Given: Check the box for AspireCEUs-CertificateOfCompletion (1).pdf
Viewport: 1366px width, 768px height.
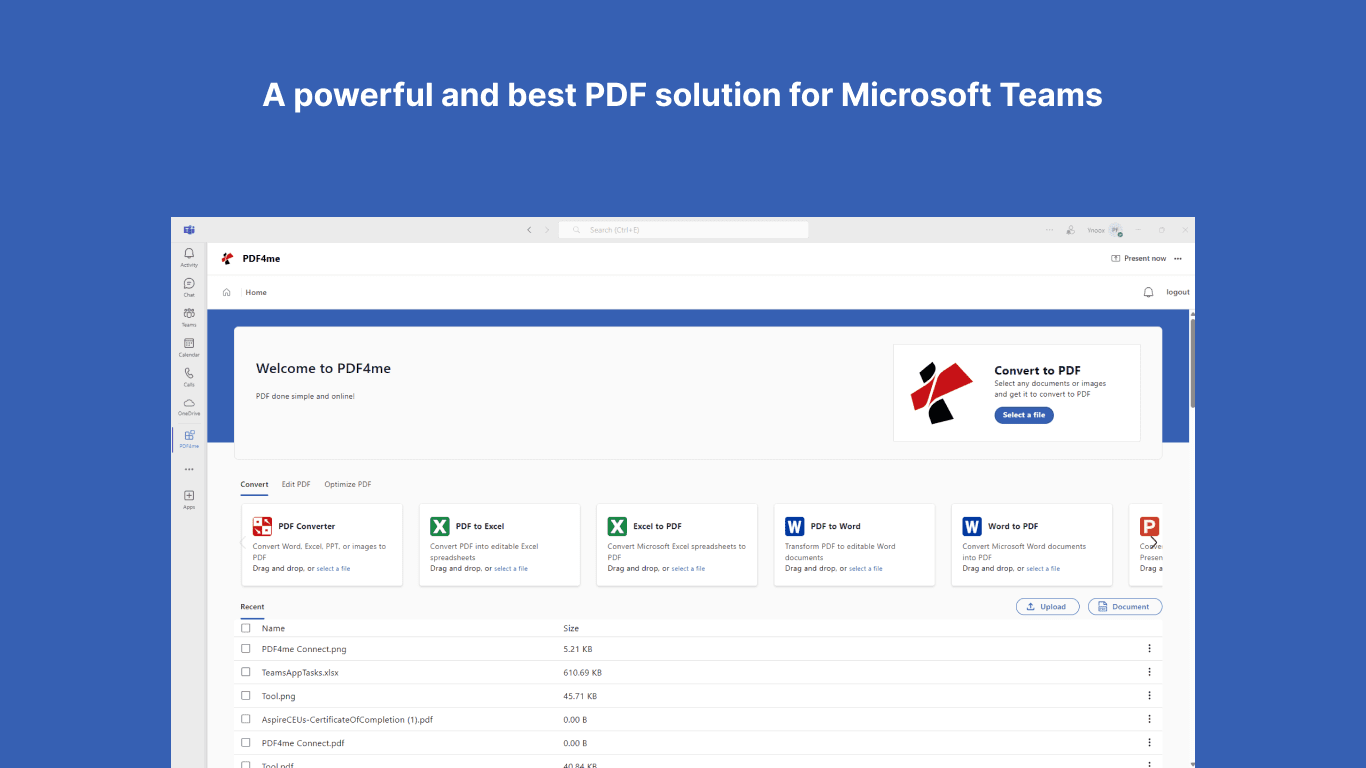Looking at the screenshot, I should pos(246,719).
